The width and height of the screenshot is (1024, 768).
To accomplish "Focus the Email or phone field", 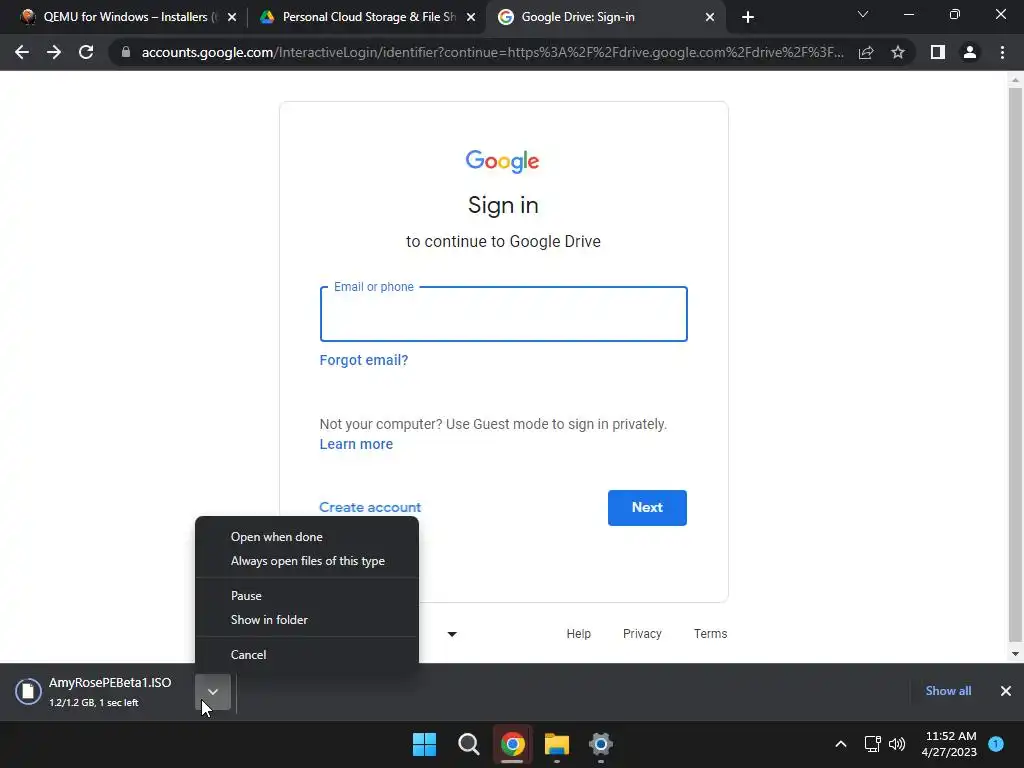I will click(504, 314).
